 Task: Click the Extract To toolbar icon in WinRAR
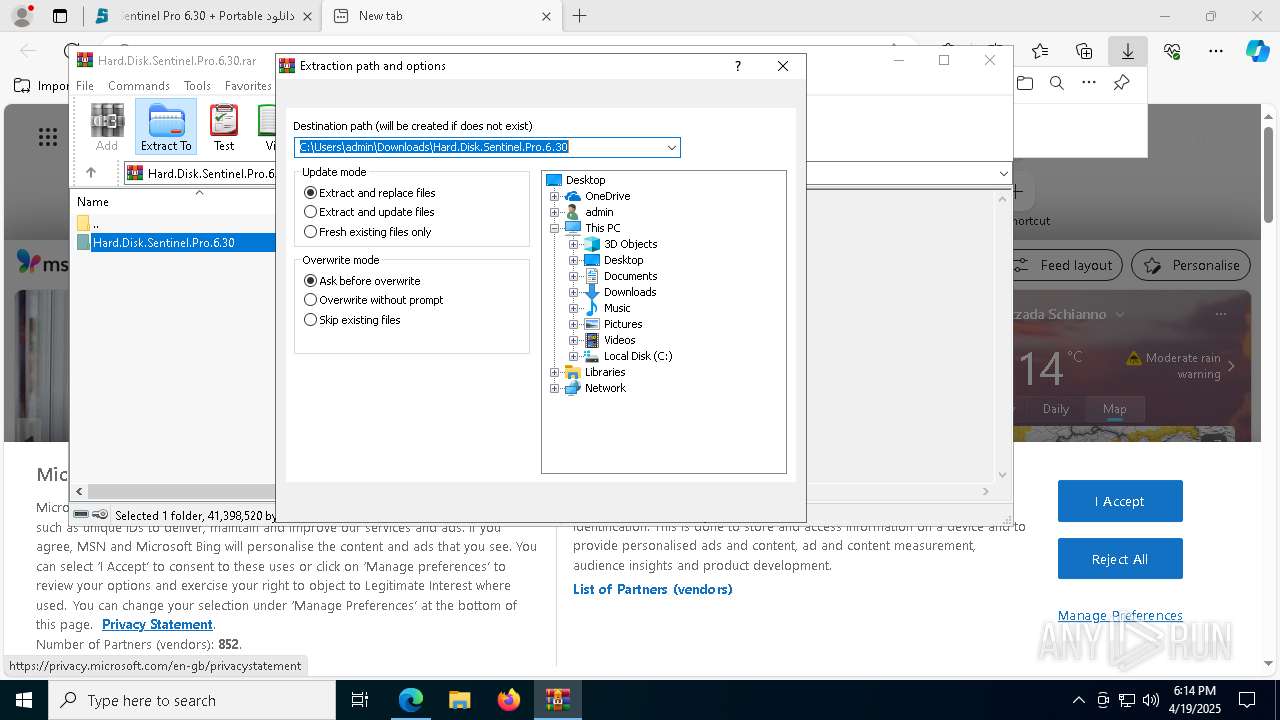coord(166,127)
